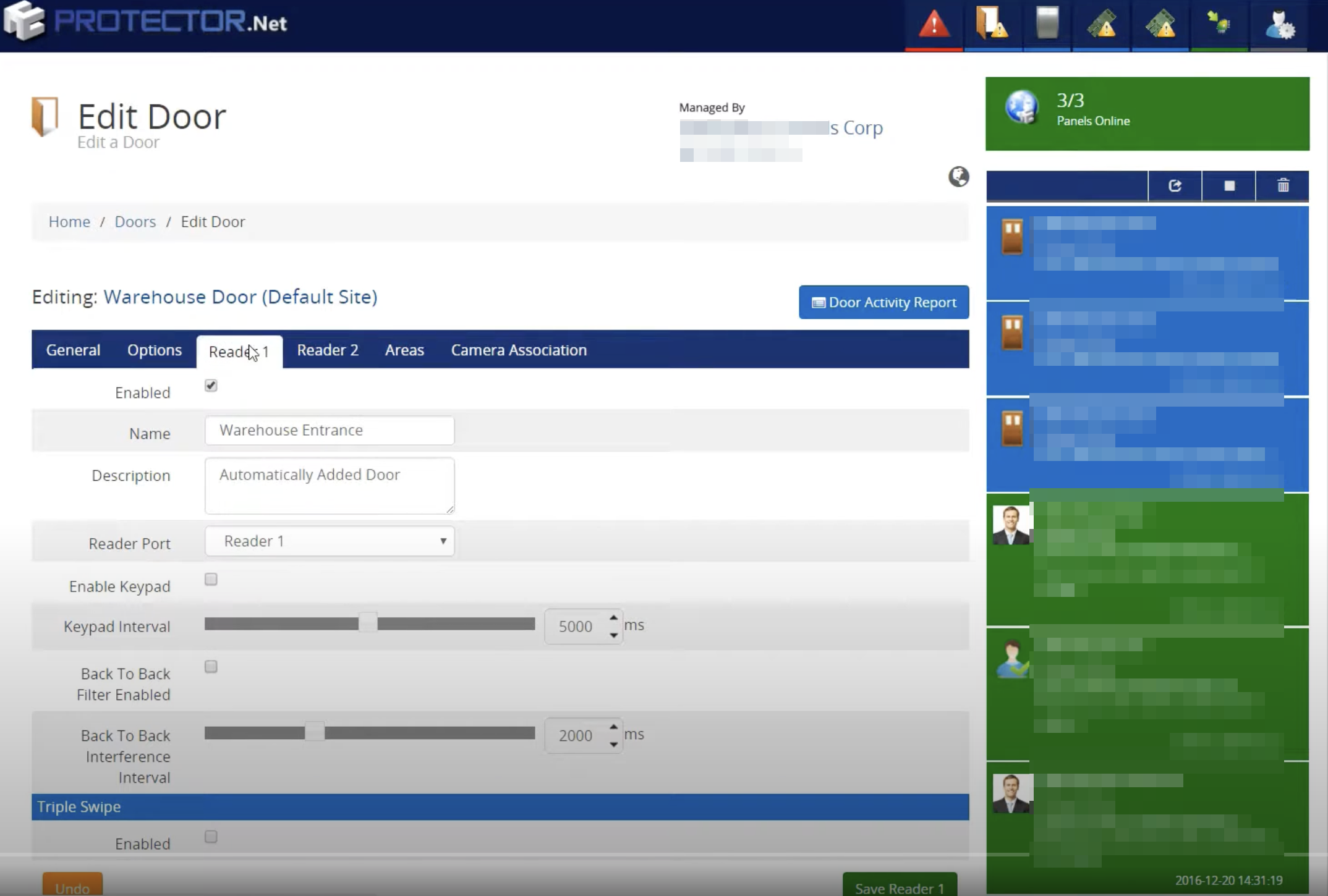Click the stop square icon in event panel

1229,185
